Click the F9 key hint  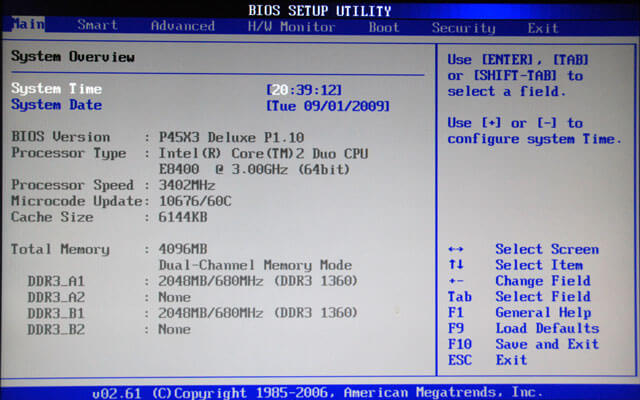456,328
